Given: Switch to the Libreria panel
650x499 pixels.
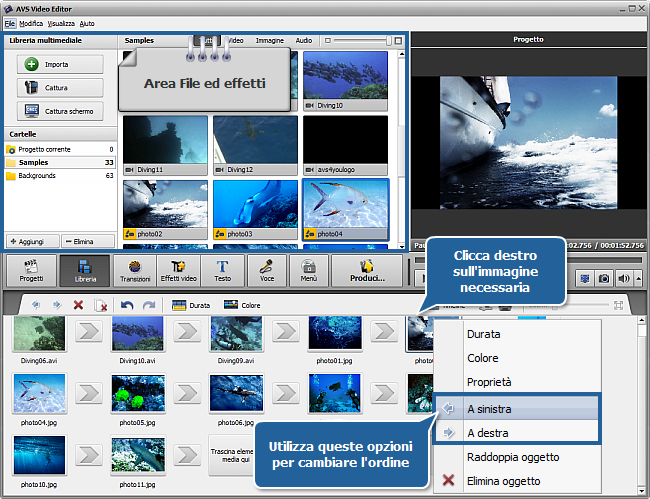Looking at the screenshot, I should pos(84,271).
